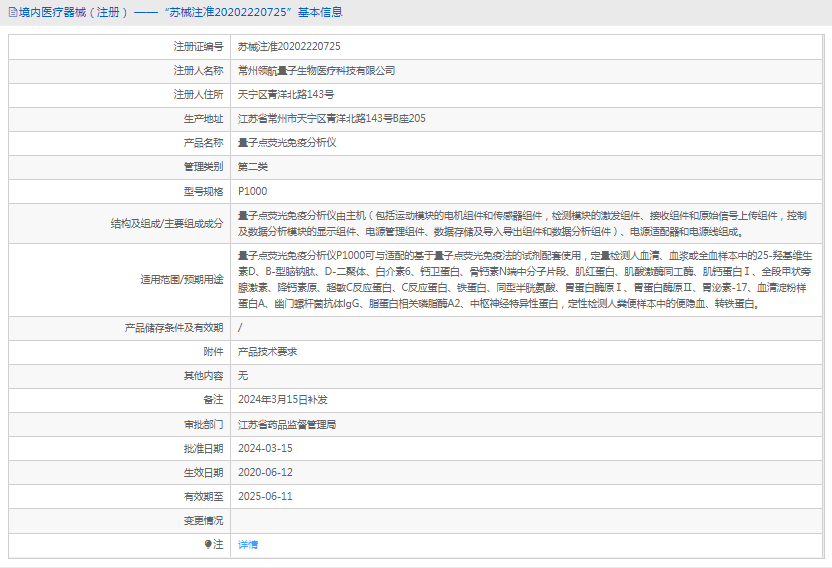Screen dimensions: 832x568
Task: Click the 注册人名称 label
Action: [198, 71]
